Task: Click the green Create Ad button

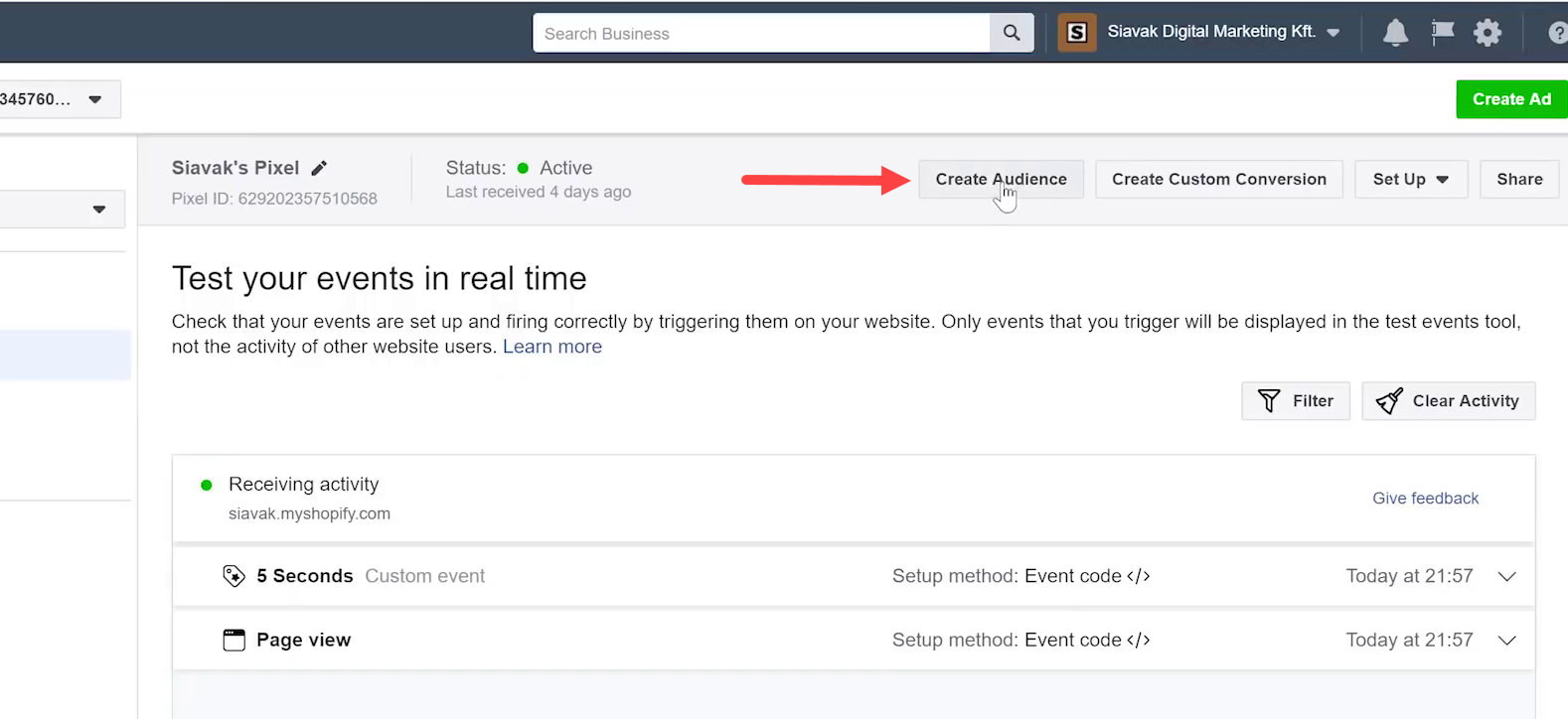Action: (1511, 99)
